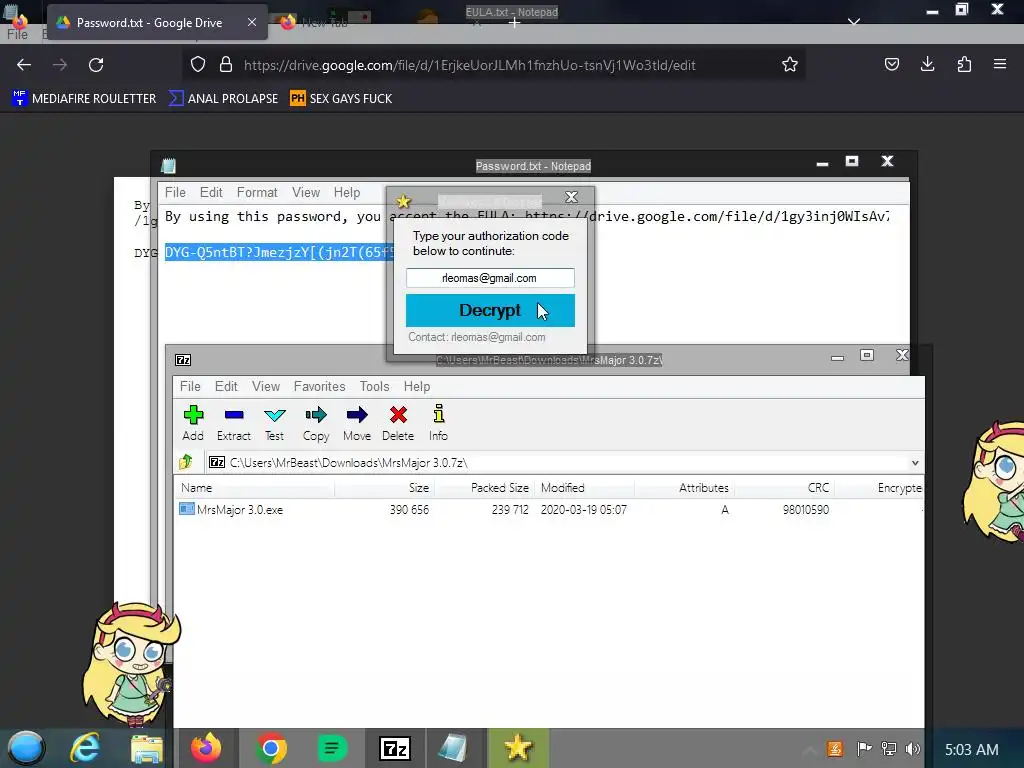1024x768 pixels.
Task: Open Help menu in 7-Zip
Action: (x=417, y=387)
